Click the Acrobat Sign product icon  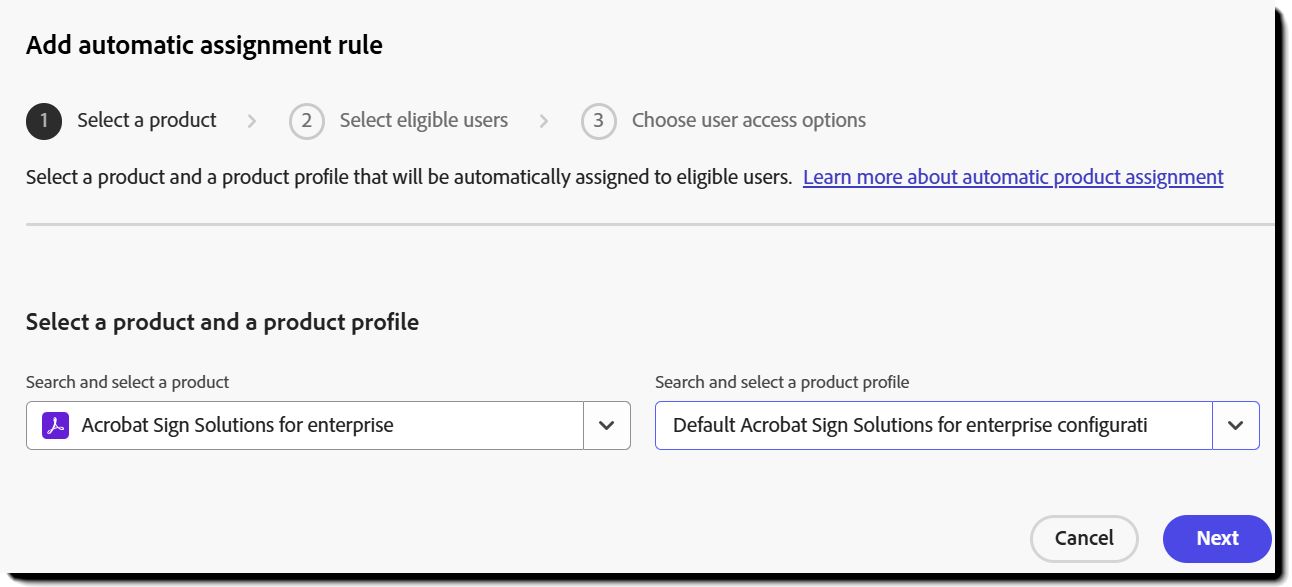click(56, 425)
